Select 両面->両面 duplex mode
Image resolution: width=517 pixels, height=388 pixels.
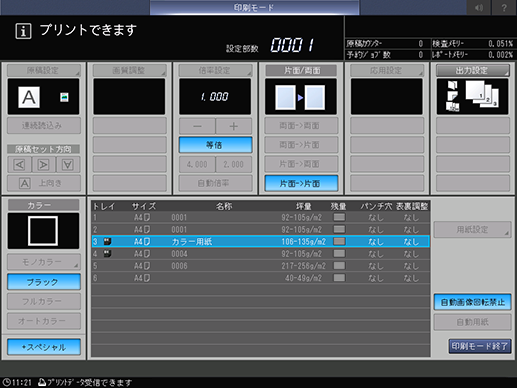pos(301,126)
